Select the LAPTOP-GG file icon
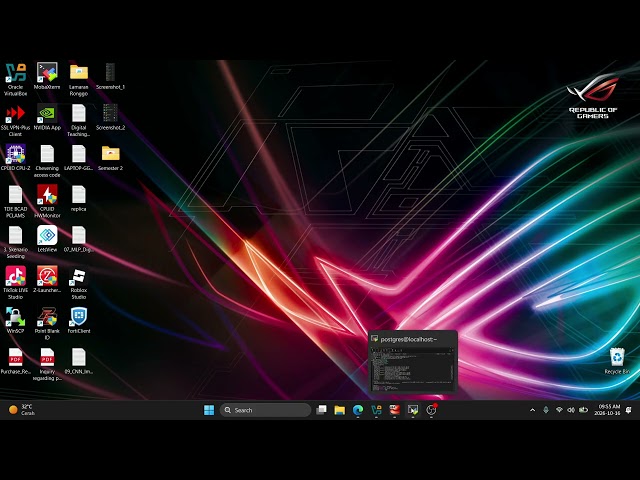 [x=79, y=157]
